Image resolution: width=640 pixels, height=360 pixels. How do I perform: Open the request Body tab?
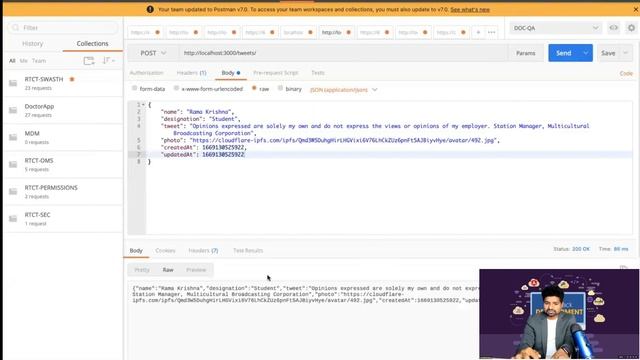[231, 73]
